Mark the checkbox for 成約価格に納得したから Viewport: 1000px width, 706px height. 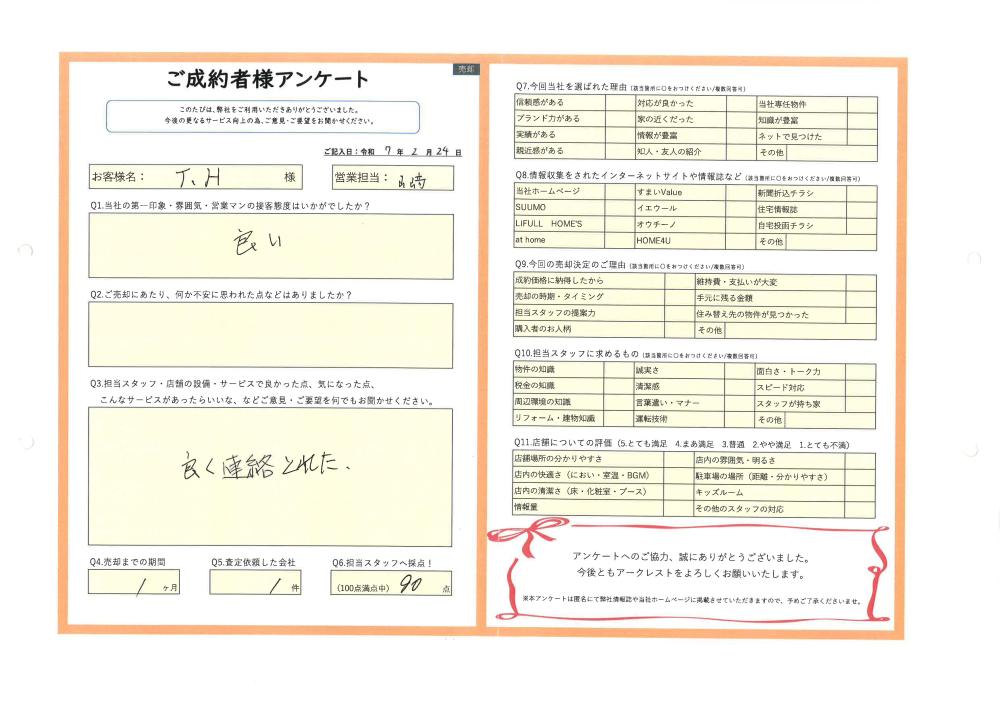click(679, 282)
